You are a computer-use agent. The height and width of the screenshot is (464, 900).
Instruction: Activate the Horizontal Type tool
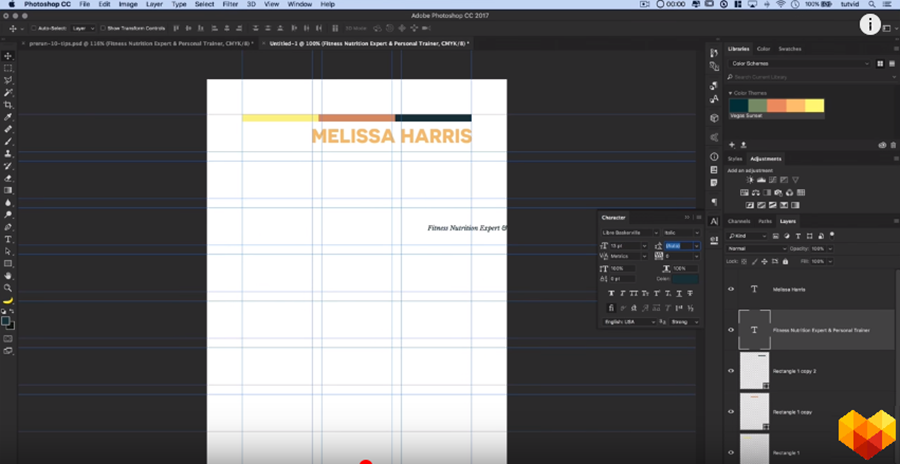click(8, 239)
